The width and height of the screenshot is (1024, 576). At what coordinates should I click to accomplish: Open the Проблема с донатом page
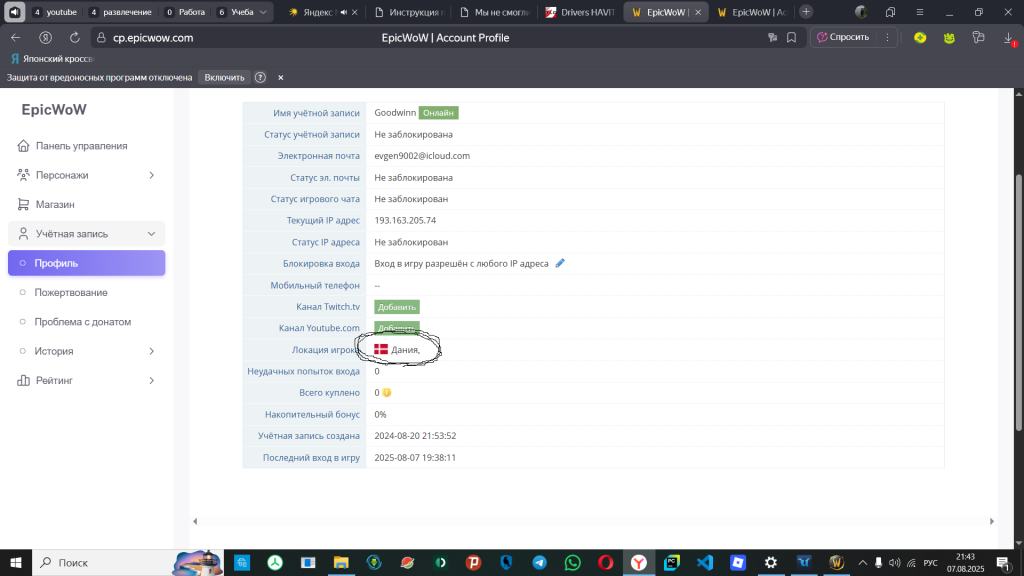tap(82, 322)
